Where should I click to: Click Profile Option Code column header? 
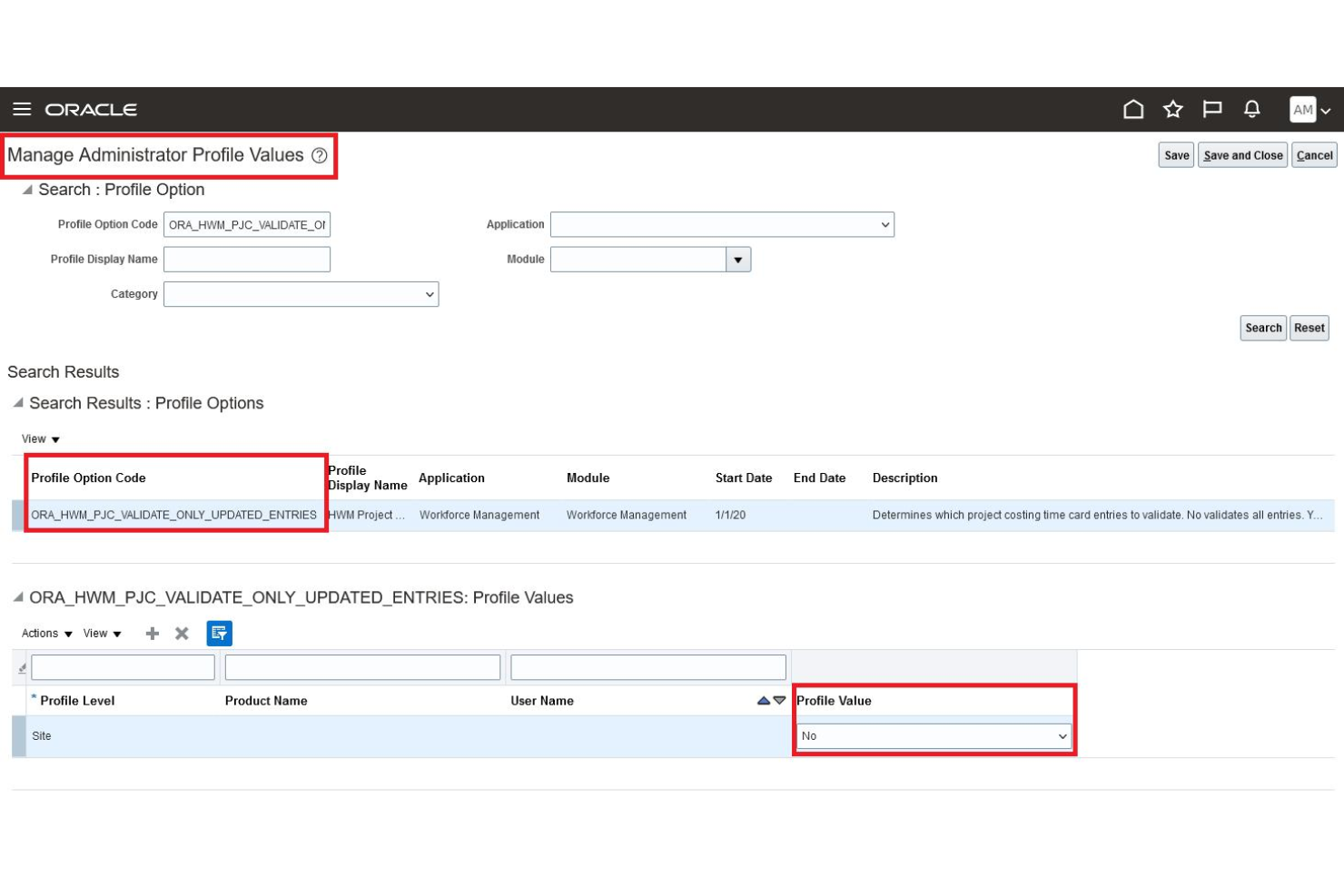tap(88, 478)
